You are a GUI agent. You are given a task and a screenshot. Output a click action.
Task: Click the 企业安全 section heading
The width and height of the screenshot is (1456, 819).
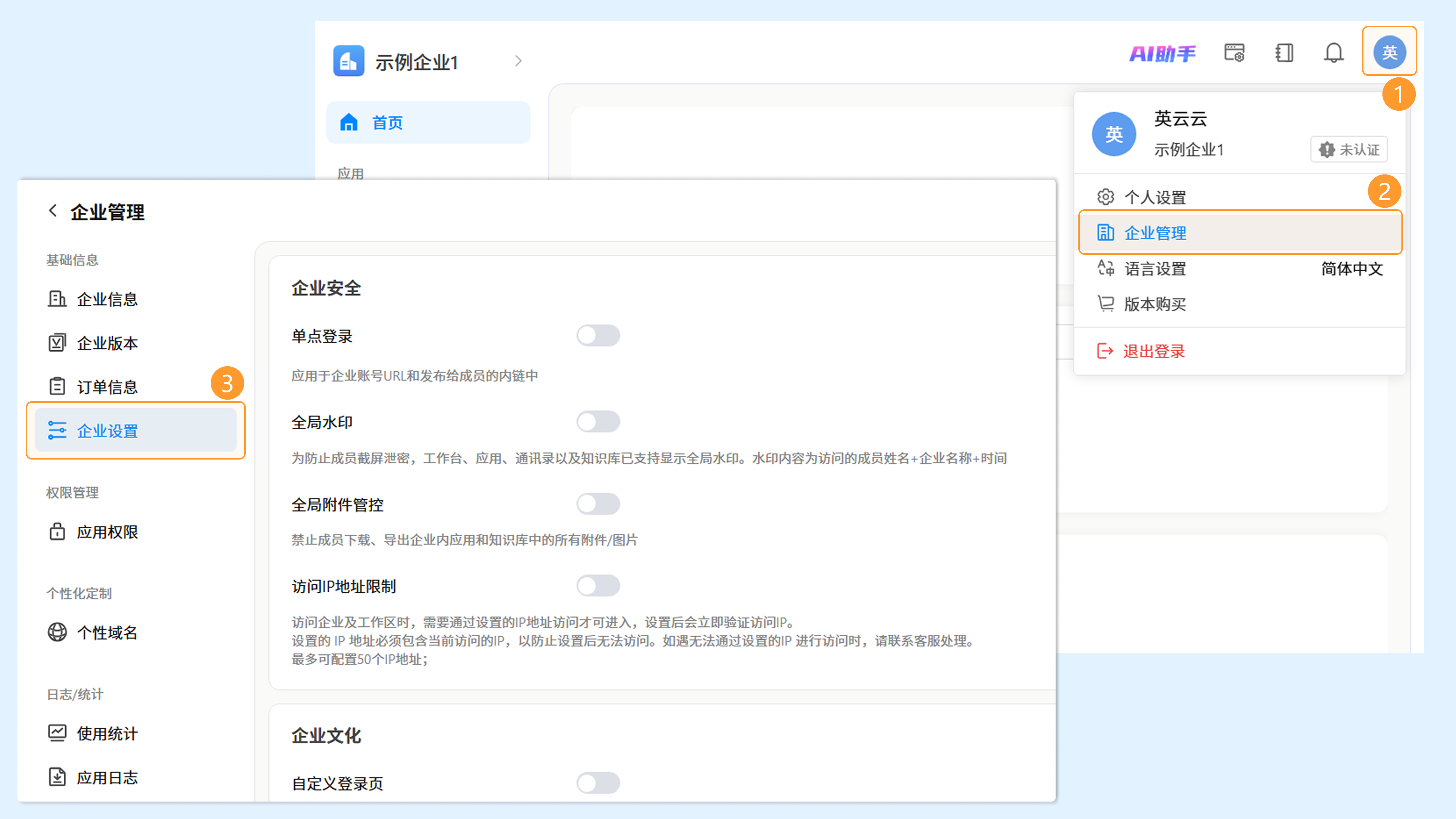click(x=326, y=288)
